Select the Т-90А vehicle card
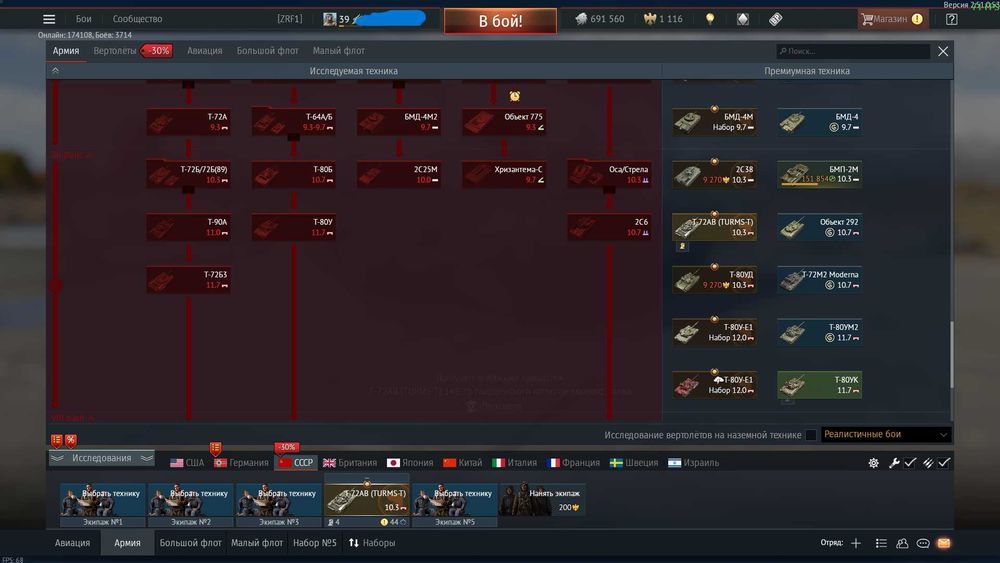1000x563 pixels. point(188,227)
